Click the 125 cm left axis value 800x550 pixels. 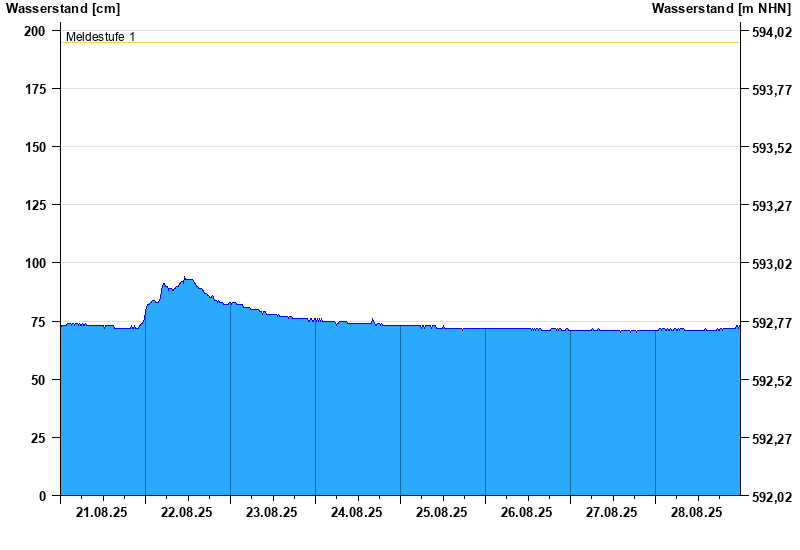click(x=35, y=205)
